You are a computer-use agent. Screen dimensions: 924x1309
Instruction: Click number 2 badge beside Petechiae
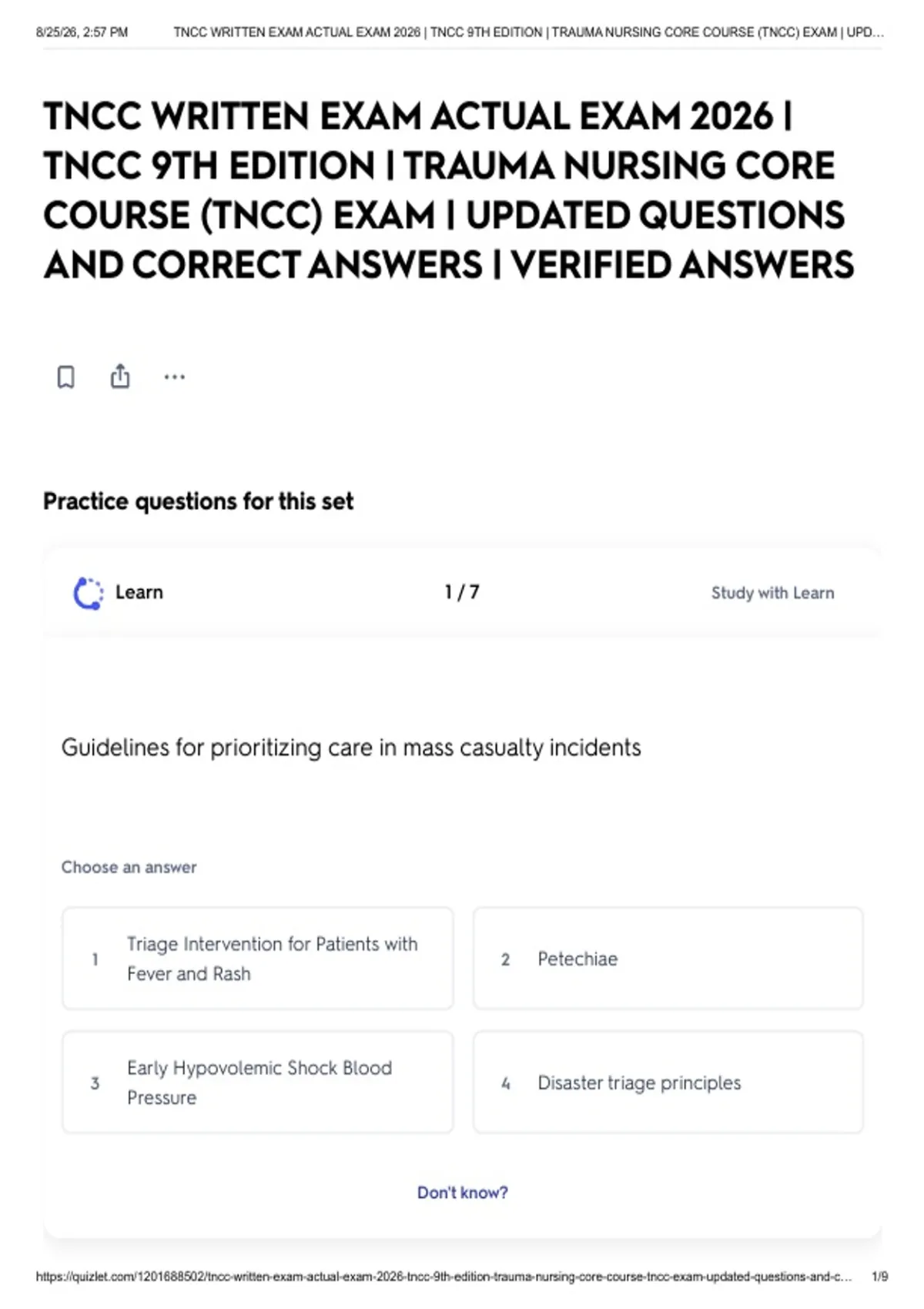pyautogui.click(x=505, y=959)
